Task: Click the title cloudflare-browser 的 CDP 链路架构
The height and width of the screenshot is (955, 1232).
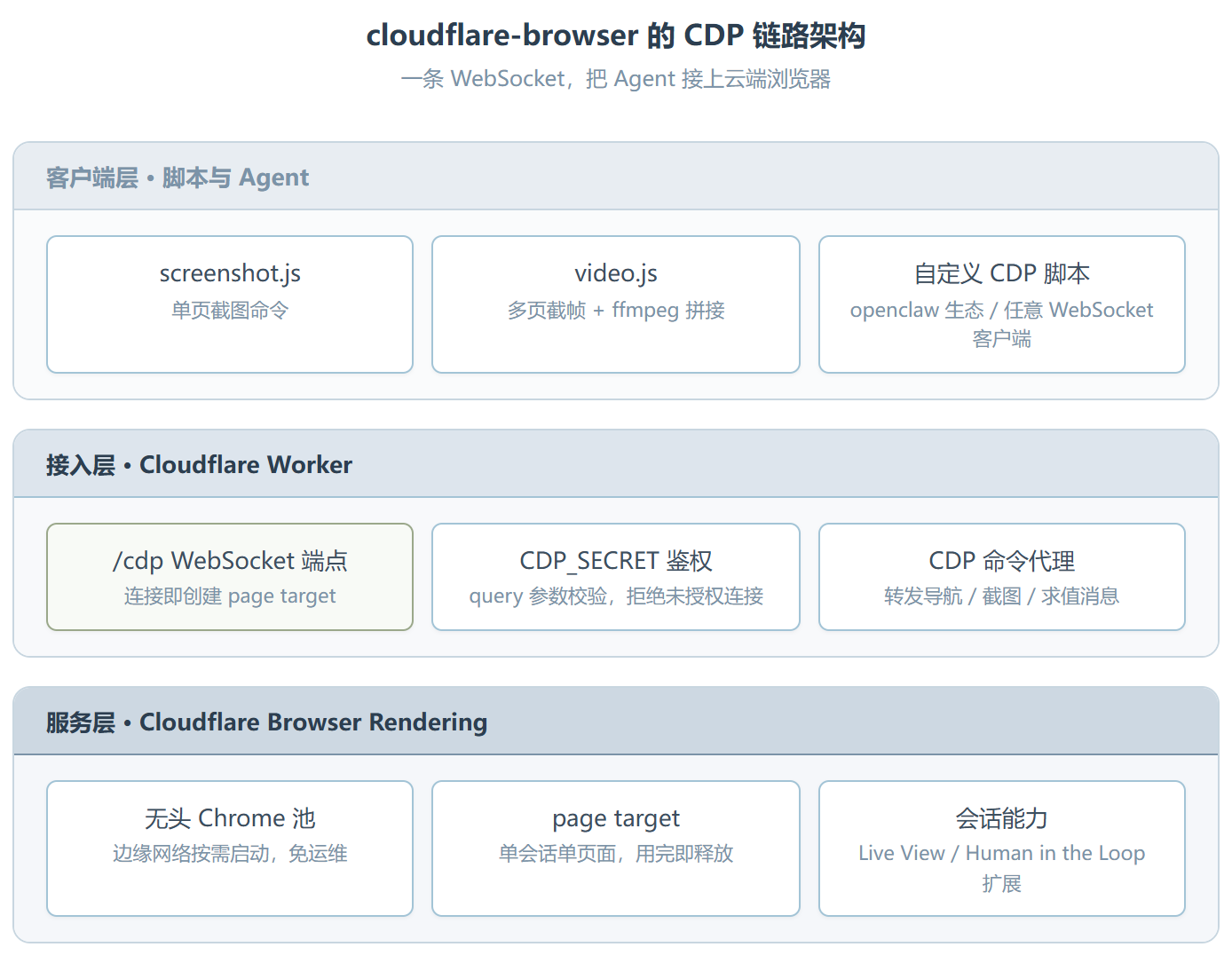Action: tap(616, 36)
